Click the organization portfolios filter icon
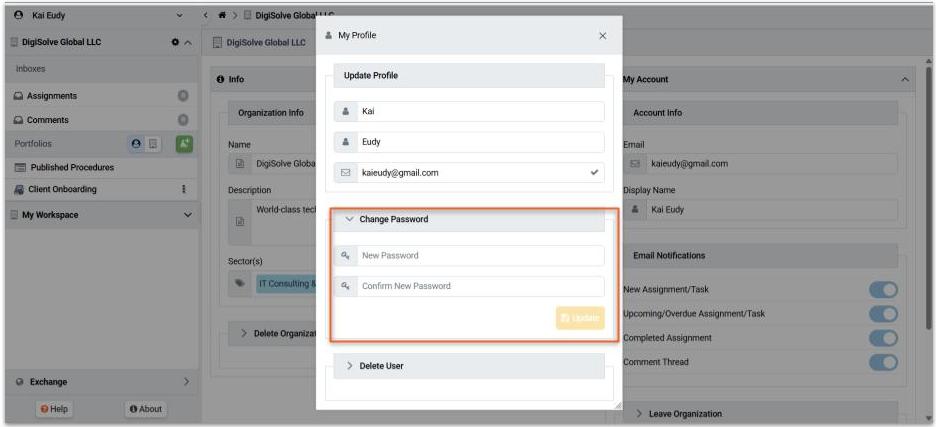The height and width of the screenshot is (427, 936). click(153, 144)
